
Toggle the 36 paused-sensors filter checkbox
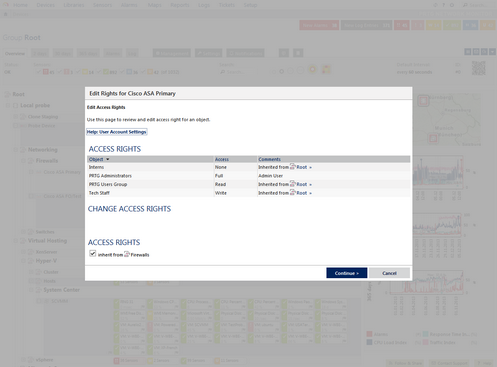(122, 72)
